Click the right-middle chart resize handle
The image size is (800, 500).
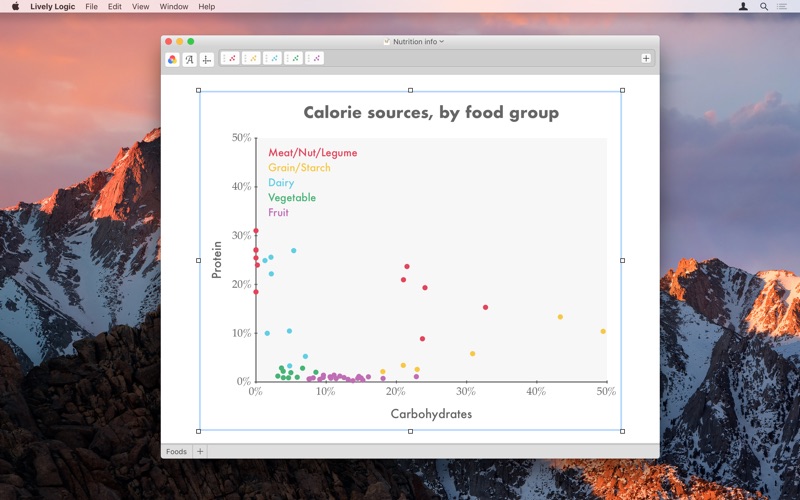pos(622,260)
